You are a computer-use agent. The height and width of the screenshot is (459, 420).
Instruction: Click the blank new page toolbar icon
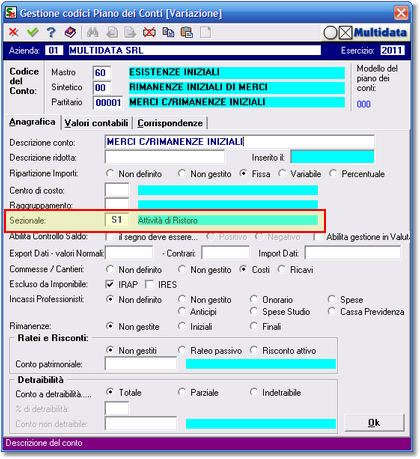pos(205,32)
